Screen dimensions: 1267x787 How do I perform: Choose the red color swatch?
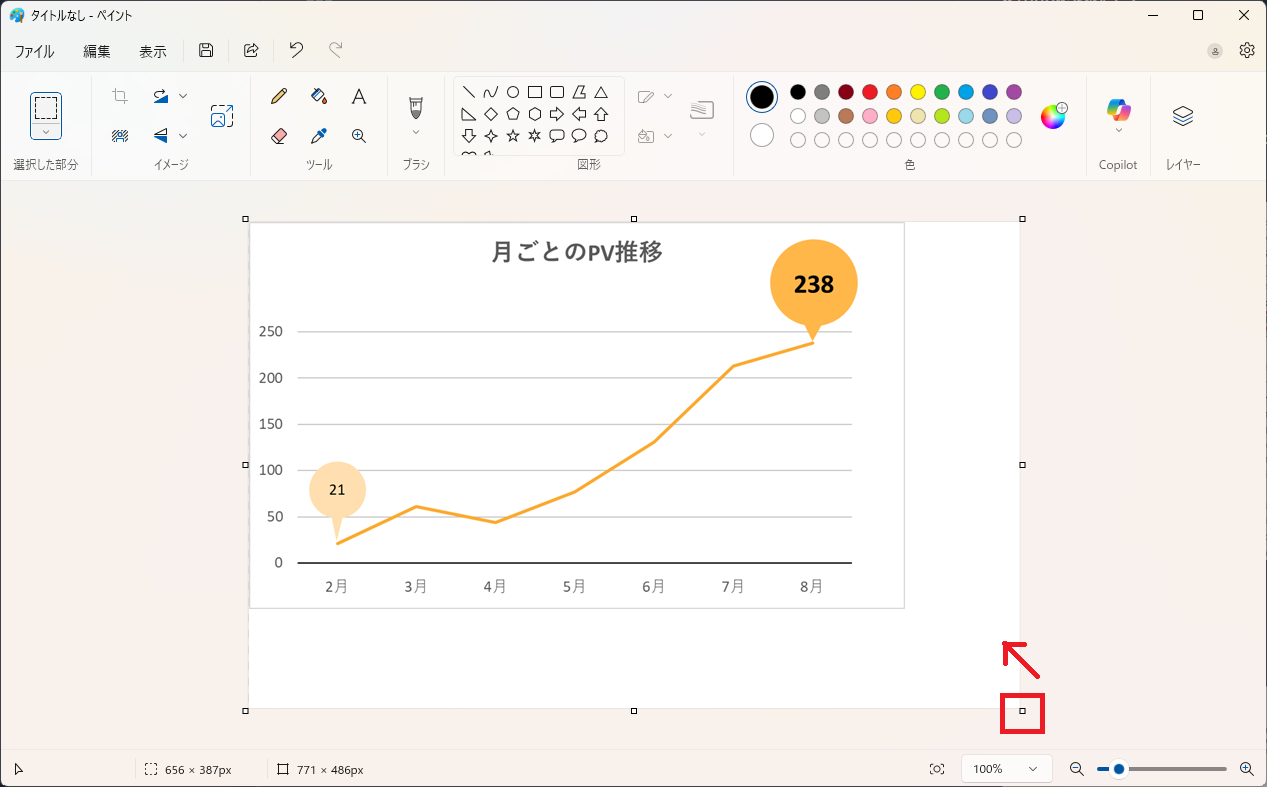pos(870,92)
